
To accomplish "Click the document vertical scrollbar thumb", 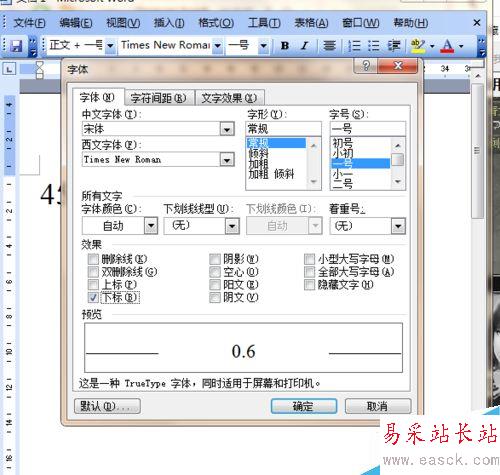I will click(477, 152).
